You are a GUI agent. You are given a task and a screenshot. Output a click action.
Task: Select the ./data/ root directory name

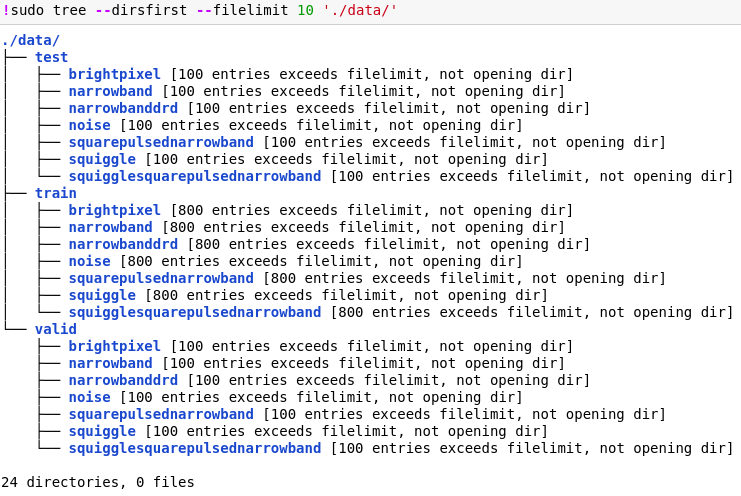tap(31, 41)
